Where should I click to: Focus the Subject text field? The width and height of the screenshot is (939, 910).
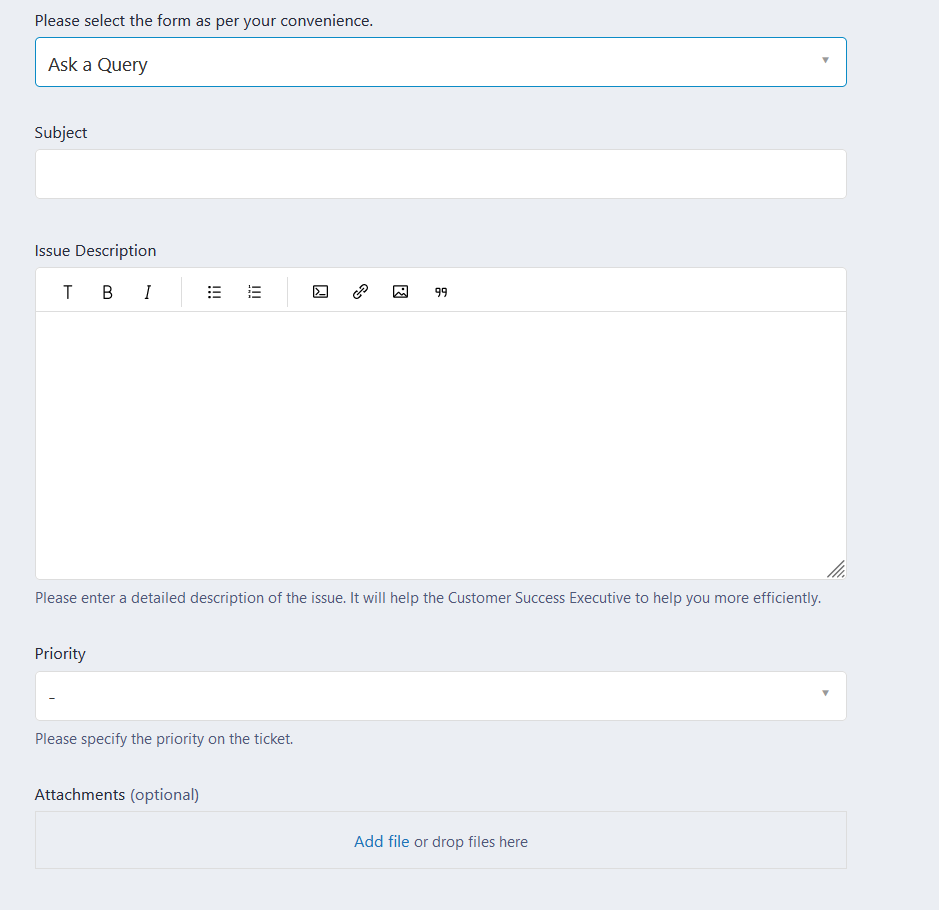441,174
